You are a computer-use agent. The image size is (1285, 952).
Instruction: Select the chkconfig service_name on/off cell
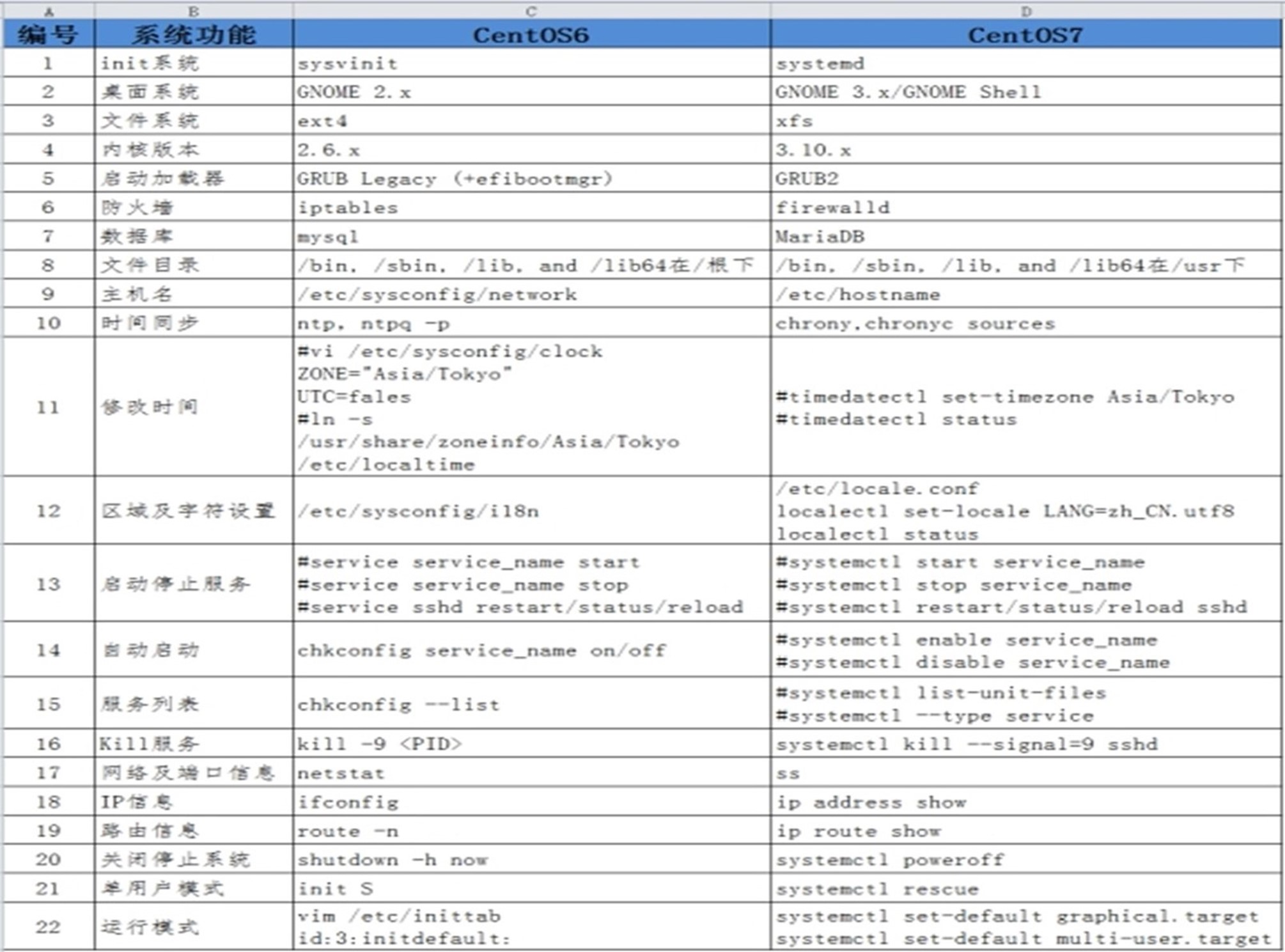tap(531, 650)
